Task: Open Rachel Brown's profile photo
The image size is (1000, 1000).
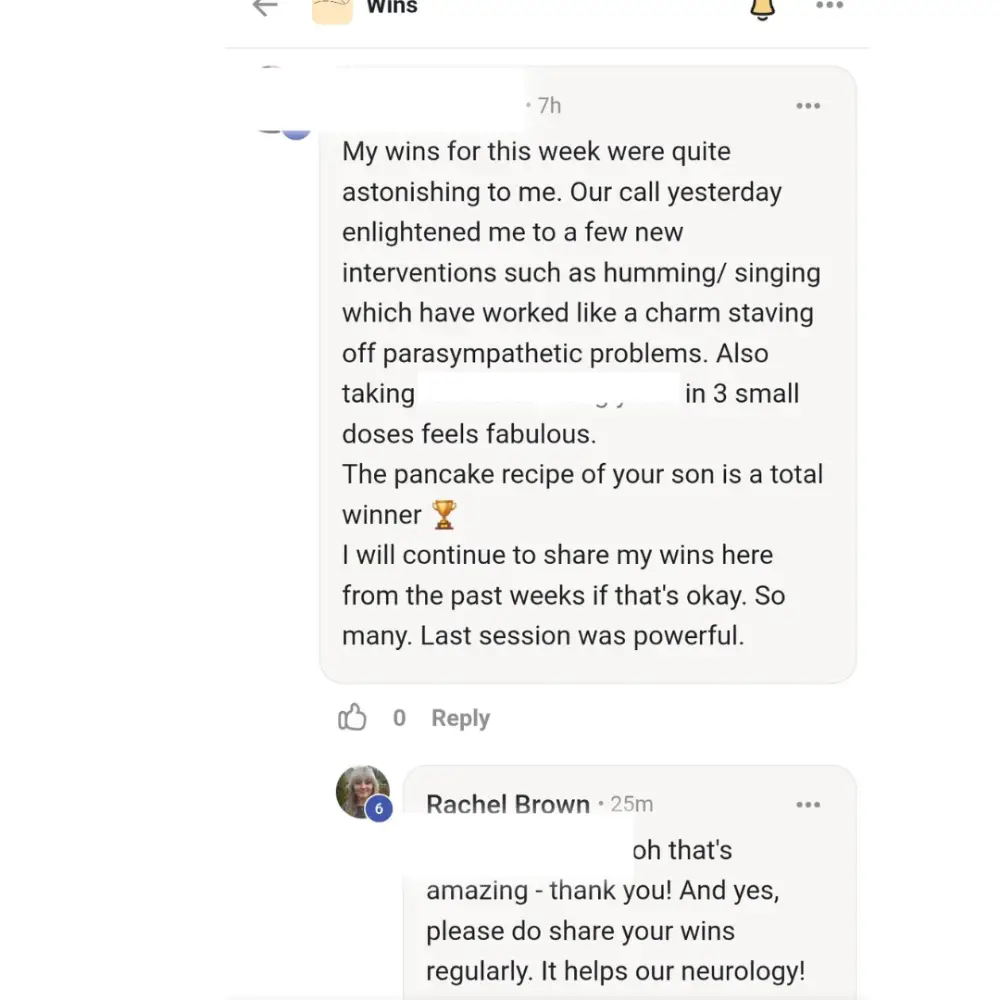Action: click(360, 790)
